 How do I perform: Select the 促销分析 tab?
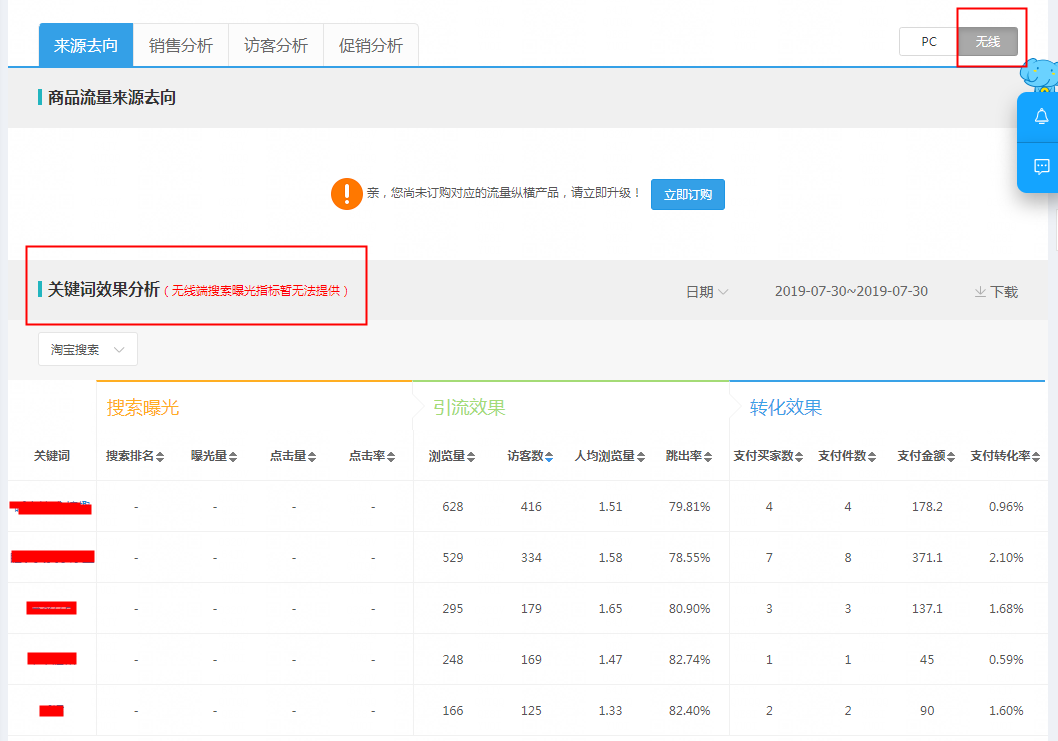[x=371, y=46]
